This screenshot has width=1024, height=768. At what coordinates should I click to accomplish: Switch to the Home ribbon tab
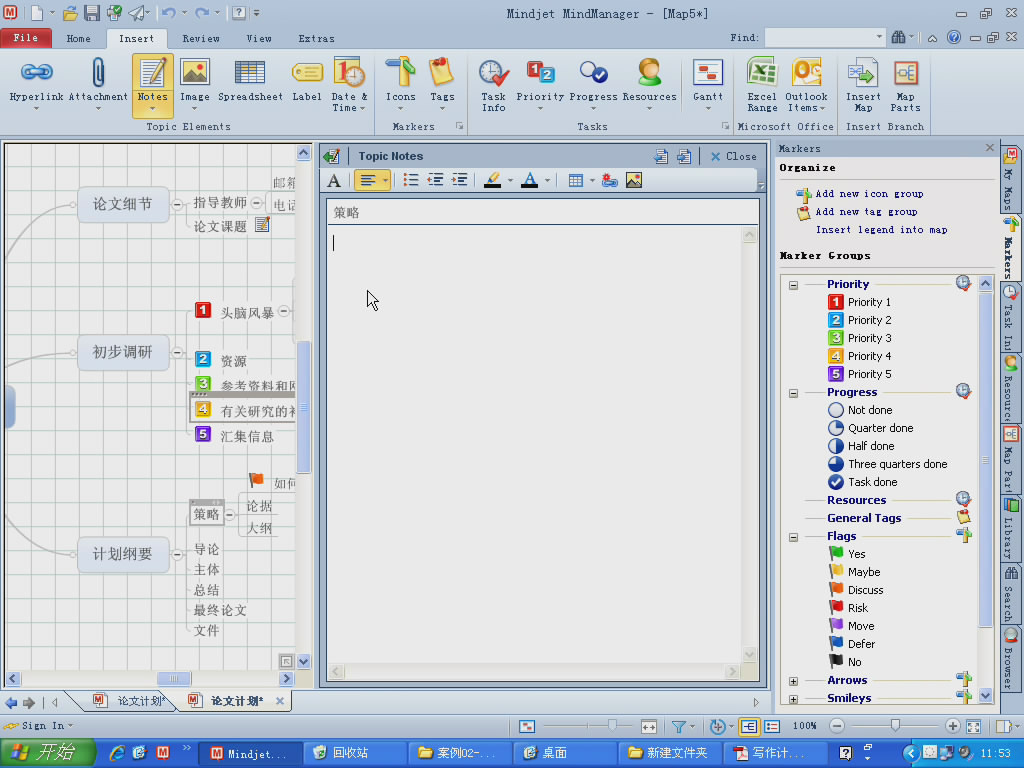coord(78,39)
